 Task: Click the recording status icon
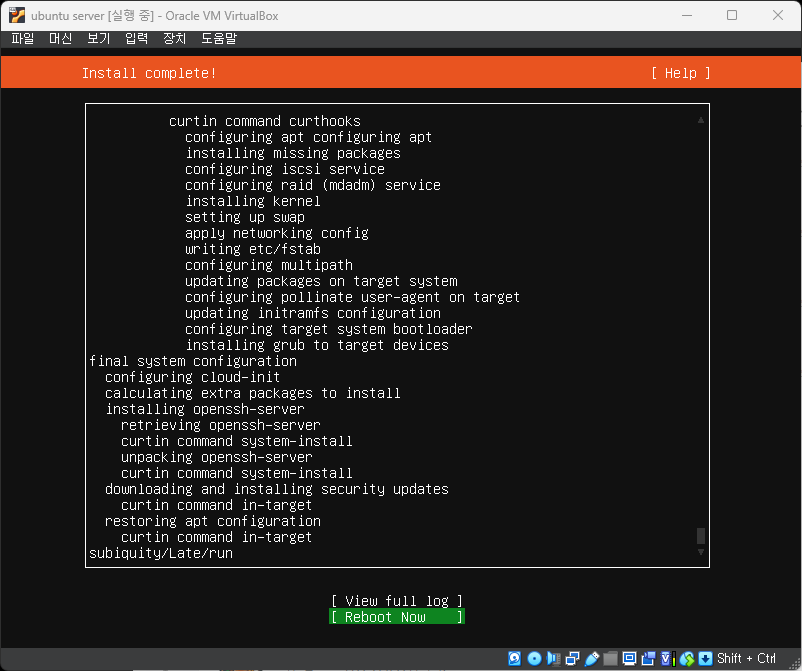[648, 658]
